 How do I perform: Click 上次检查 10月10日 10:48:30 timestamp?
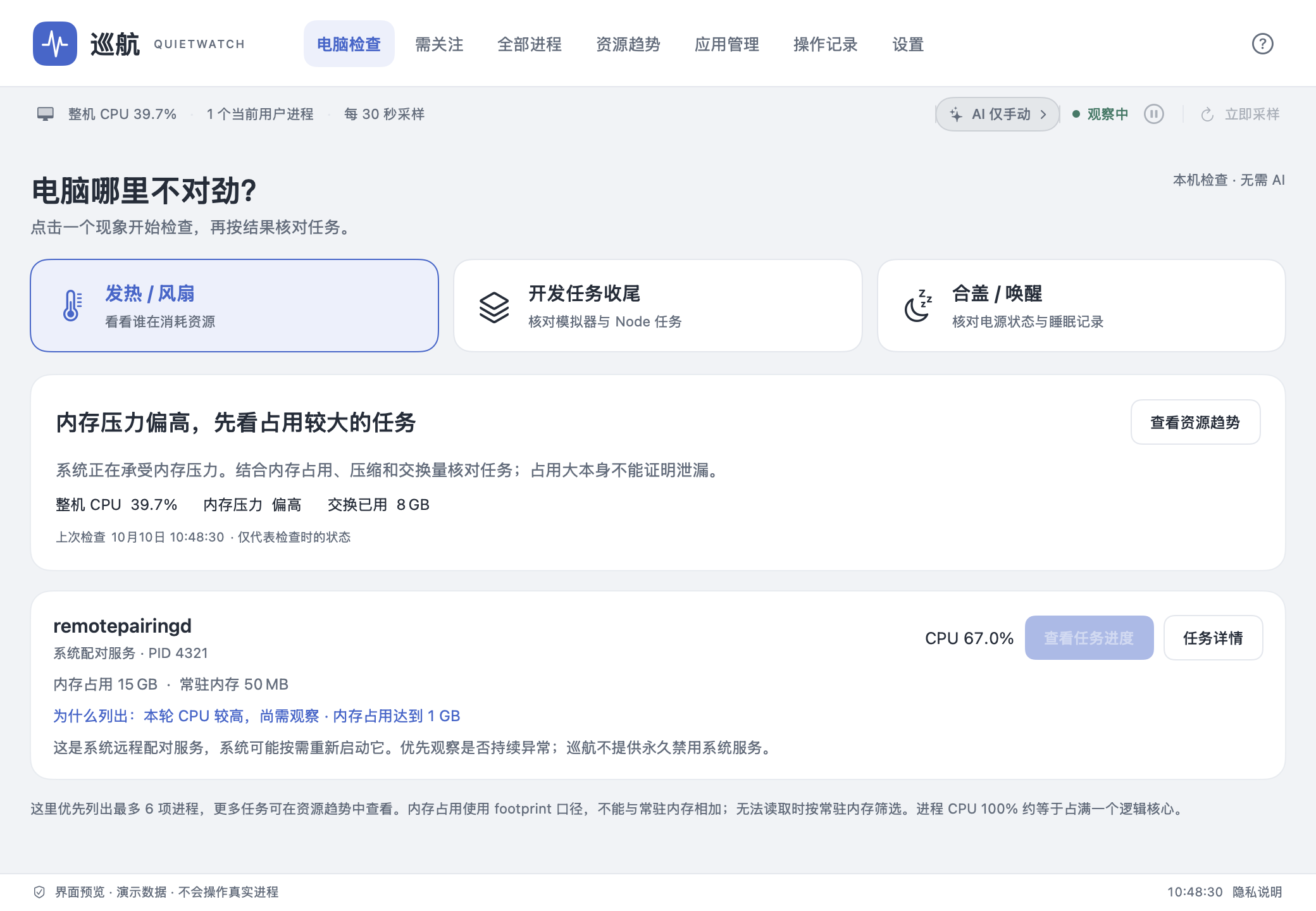pyautogui.click(x=140, y=537)
